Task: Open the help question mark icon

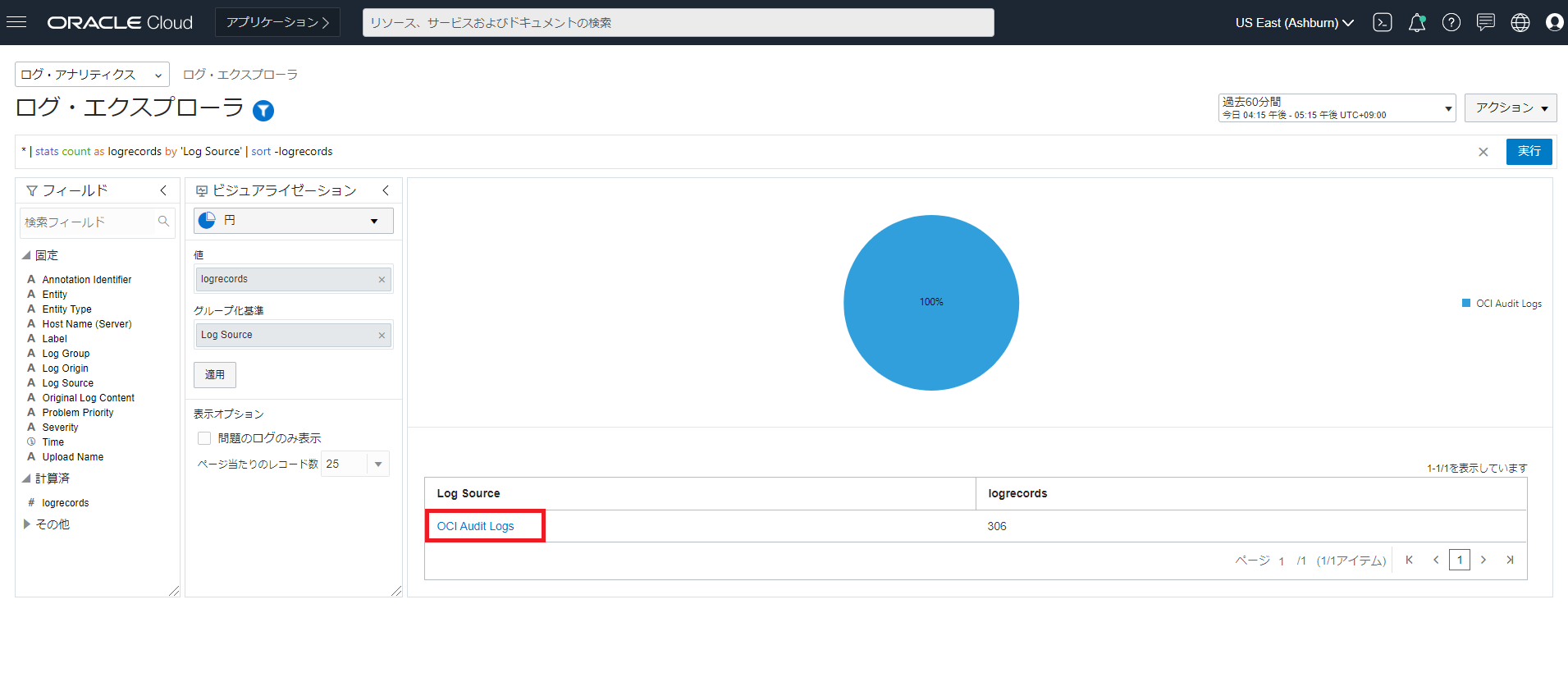Action: click(1451, 22)
